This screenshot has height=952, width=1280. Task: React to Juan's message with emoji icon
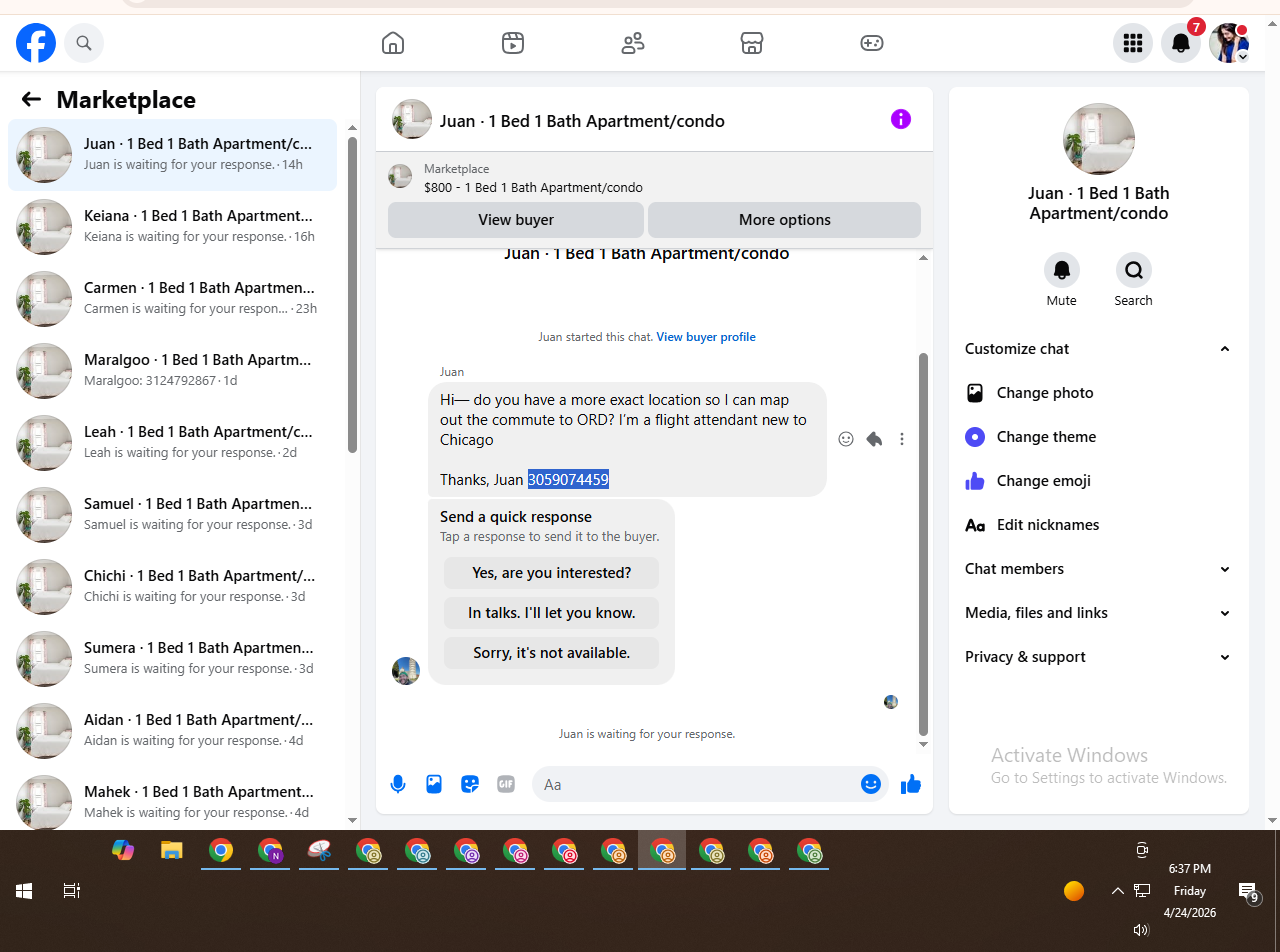[846, 439]
